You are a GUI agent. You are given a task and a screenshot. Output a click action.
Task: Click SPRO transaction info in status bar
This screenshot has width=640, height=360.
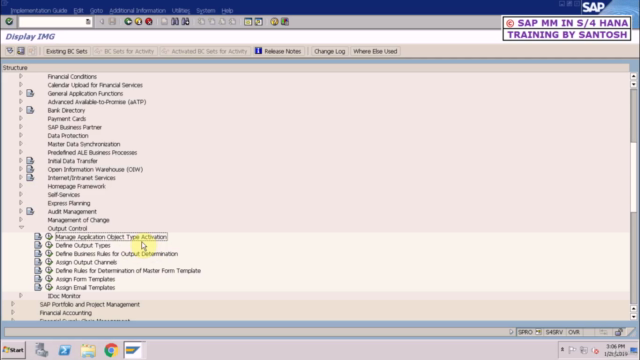(525, 332)
